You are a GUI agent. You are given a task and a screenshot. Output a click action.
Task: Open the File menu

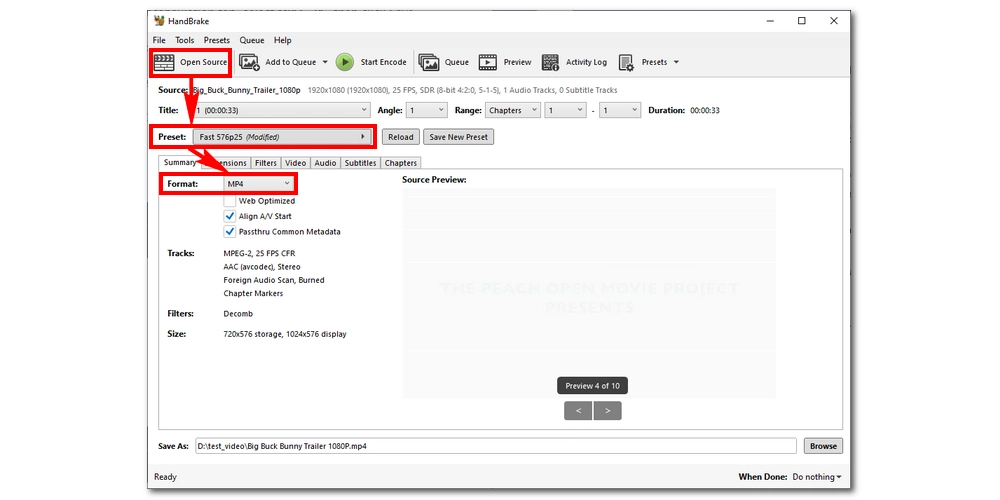pyautogui.click(x=159, y=40)
